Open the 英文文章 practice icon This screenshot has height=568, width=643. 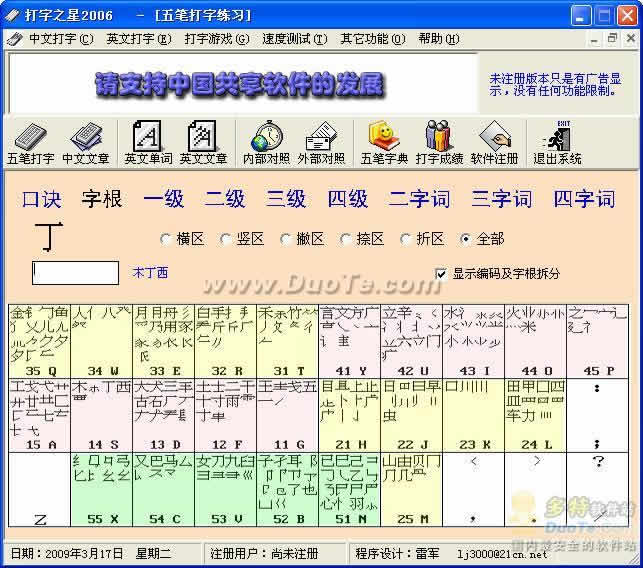[x=203, y=141]
